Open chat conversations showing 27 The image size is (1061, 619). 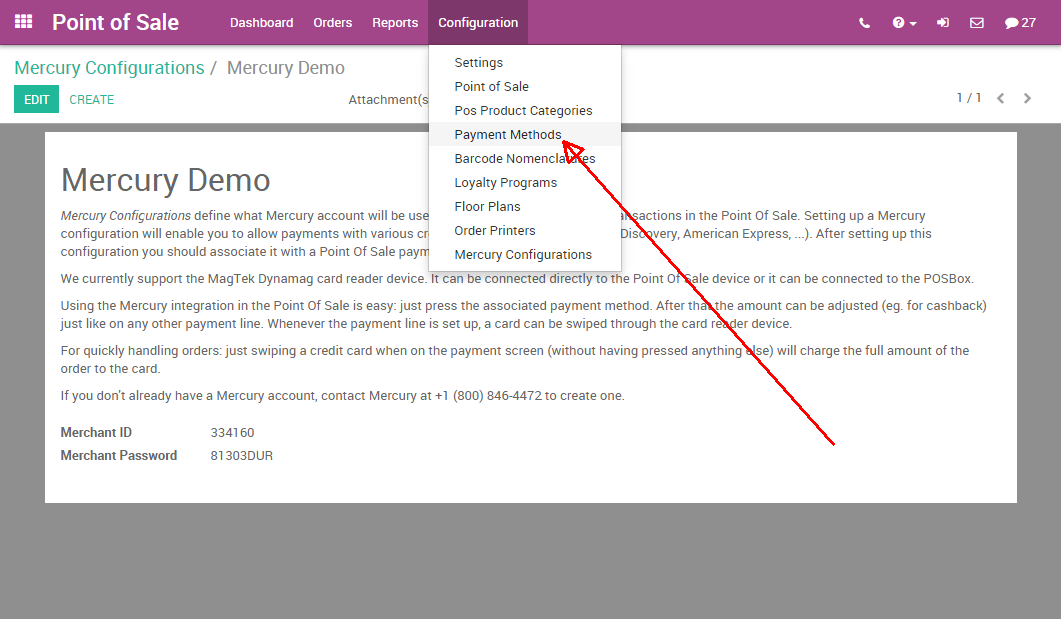click(1020, 23)
